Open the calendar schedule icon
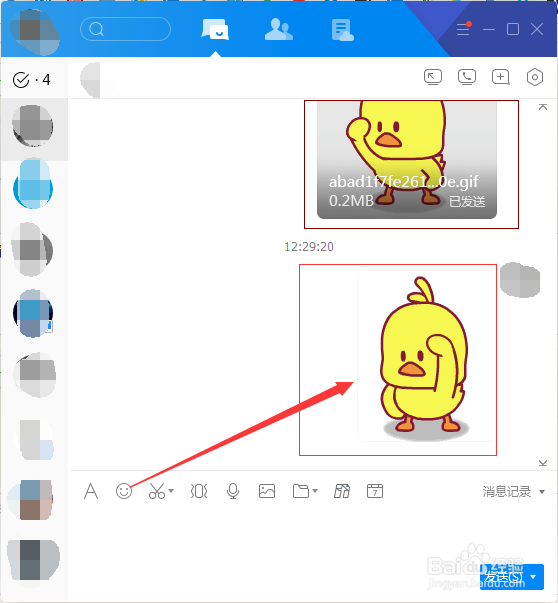This screenshot has width=558, height=603. [375, 491]
